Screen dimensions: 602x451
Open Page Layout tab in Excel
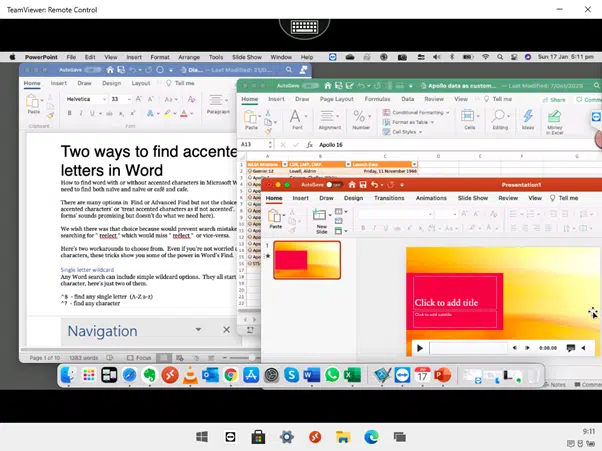[336, 99]
